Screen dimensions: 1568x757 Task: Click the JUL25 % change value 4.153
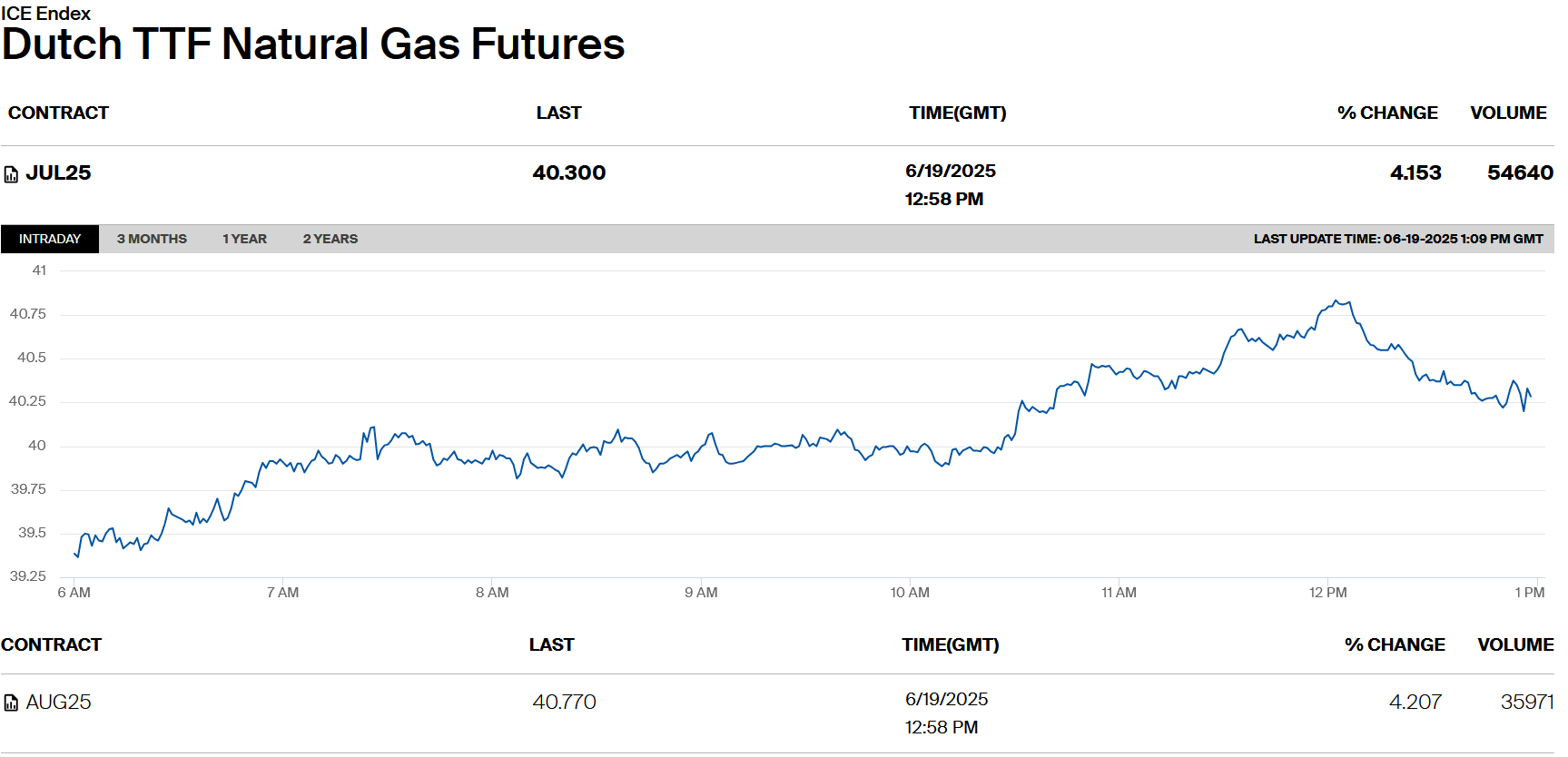point(1415,172)
